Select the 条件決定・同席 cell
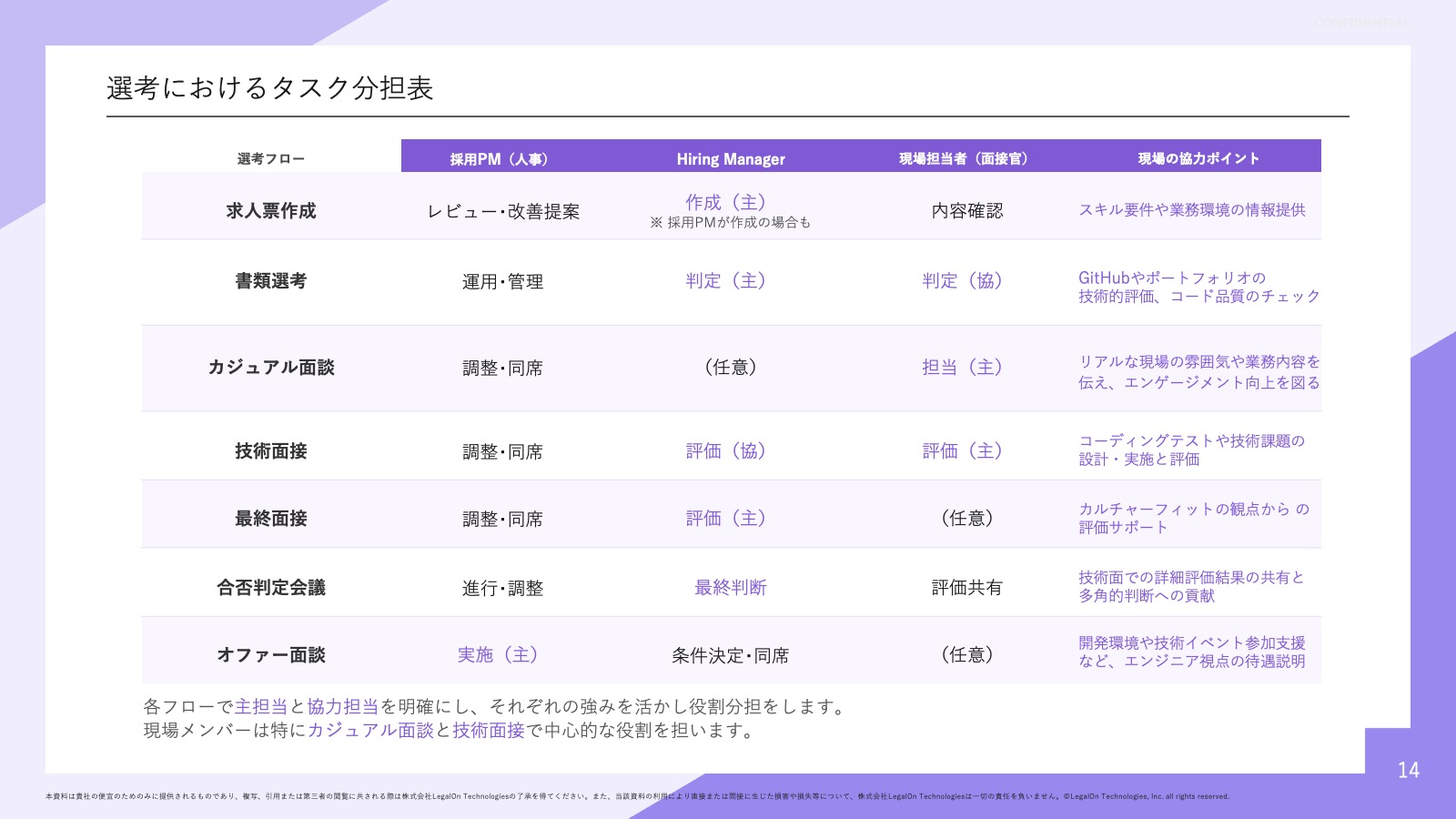Viewport: 1456px width, 819px height. pyautogui.click(x=731, y=656)
